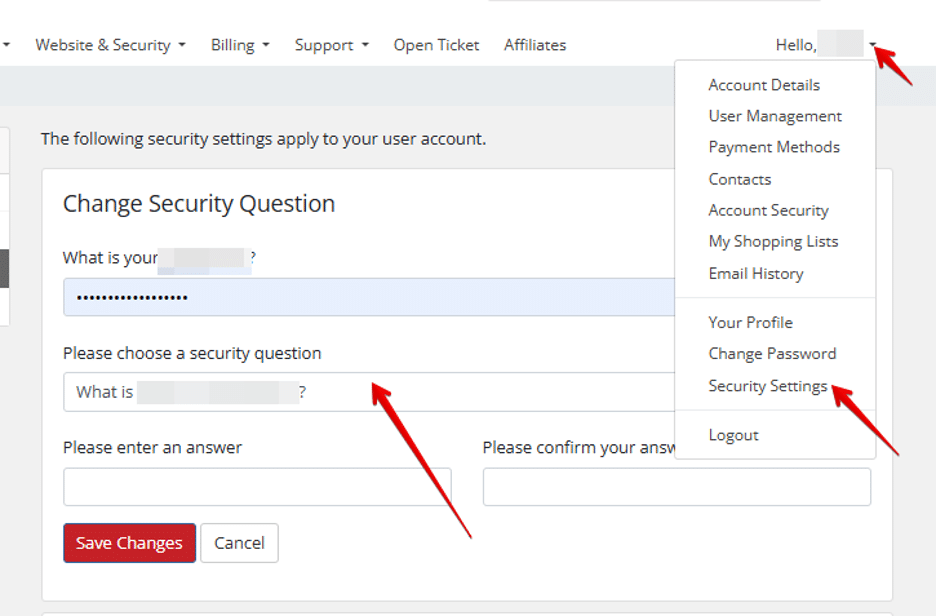936x616 pixels.
Task: Open My Shopping Lists
Action: [773, 241]
